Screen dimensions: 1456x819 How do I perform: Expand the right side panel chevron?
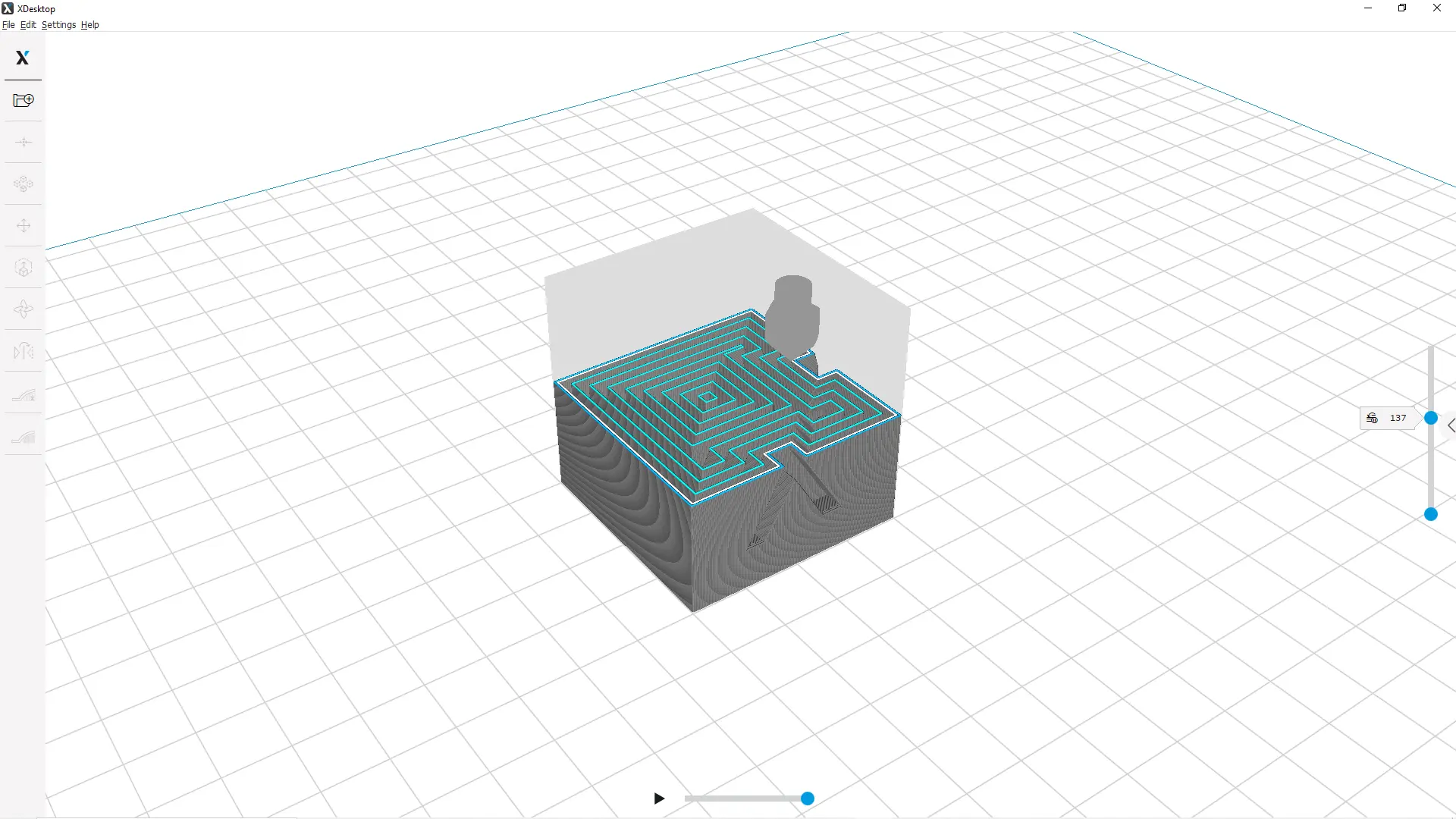pos(1450,425)
